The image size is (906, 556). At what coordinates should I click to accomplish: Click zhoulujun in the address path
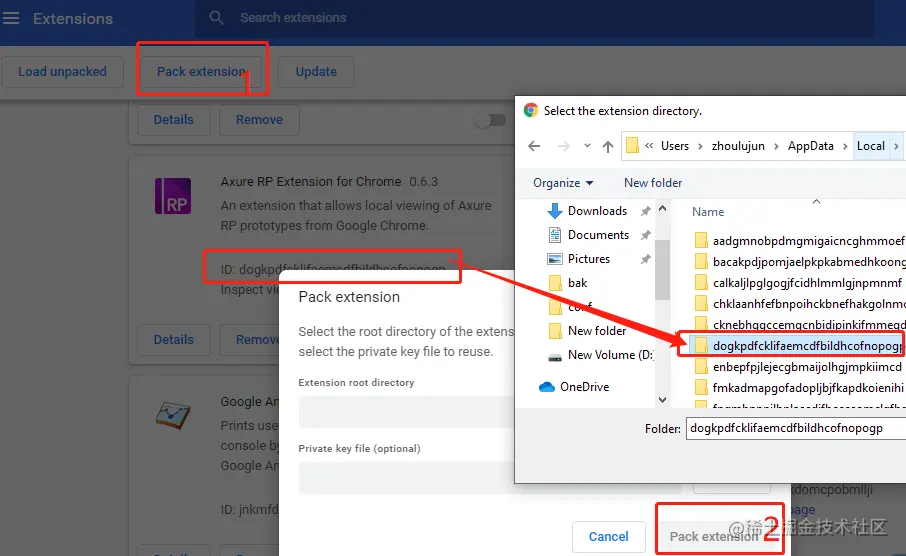738,146
